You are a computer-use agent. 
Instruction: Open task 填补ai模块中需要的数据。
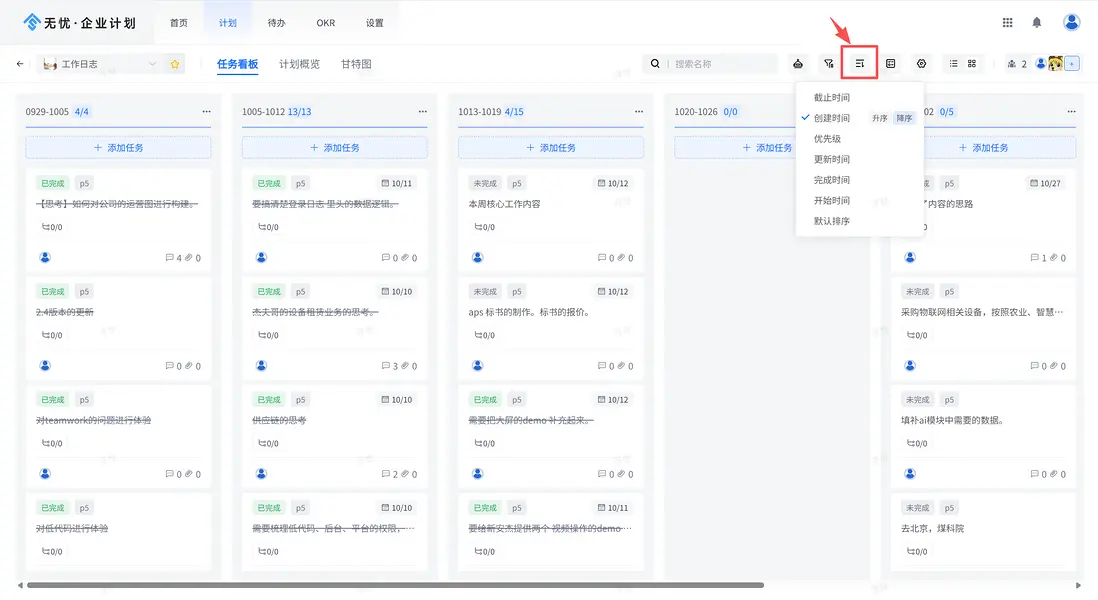pos(953,420)
